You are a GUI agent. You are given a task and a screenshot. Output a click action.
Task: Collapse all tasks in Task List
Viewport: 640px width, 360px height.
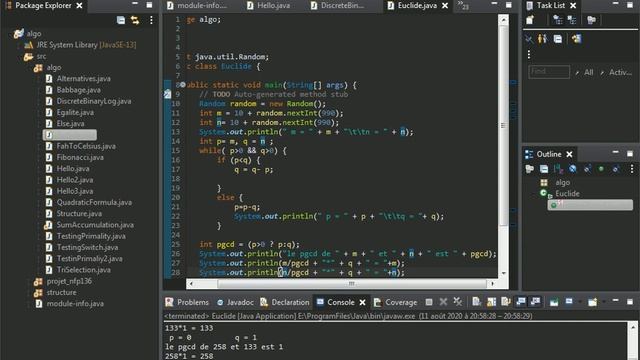pyautogui.click(x=558, y=39)
